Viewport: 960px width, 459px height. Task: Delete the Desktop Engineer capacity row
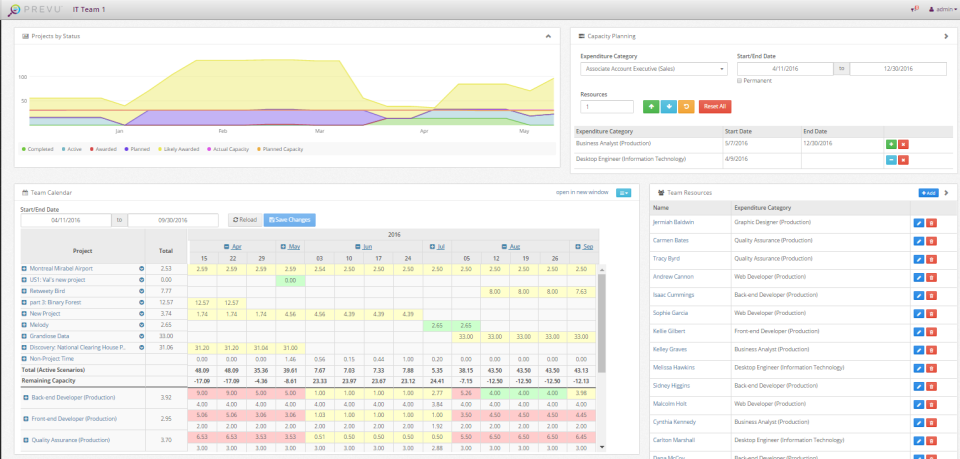point(903,160)
